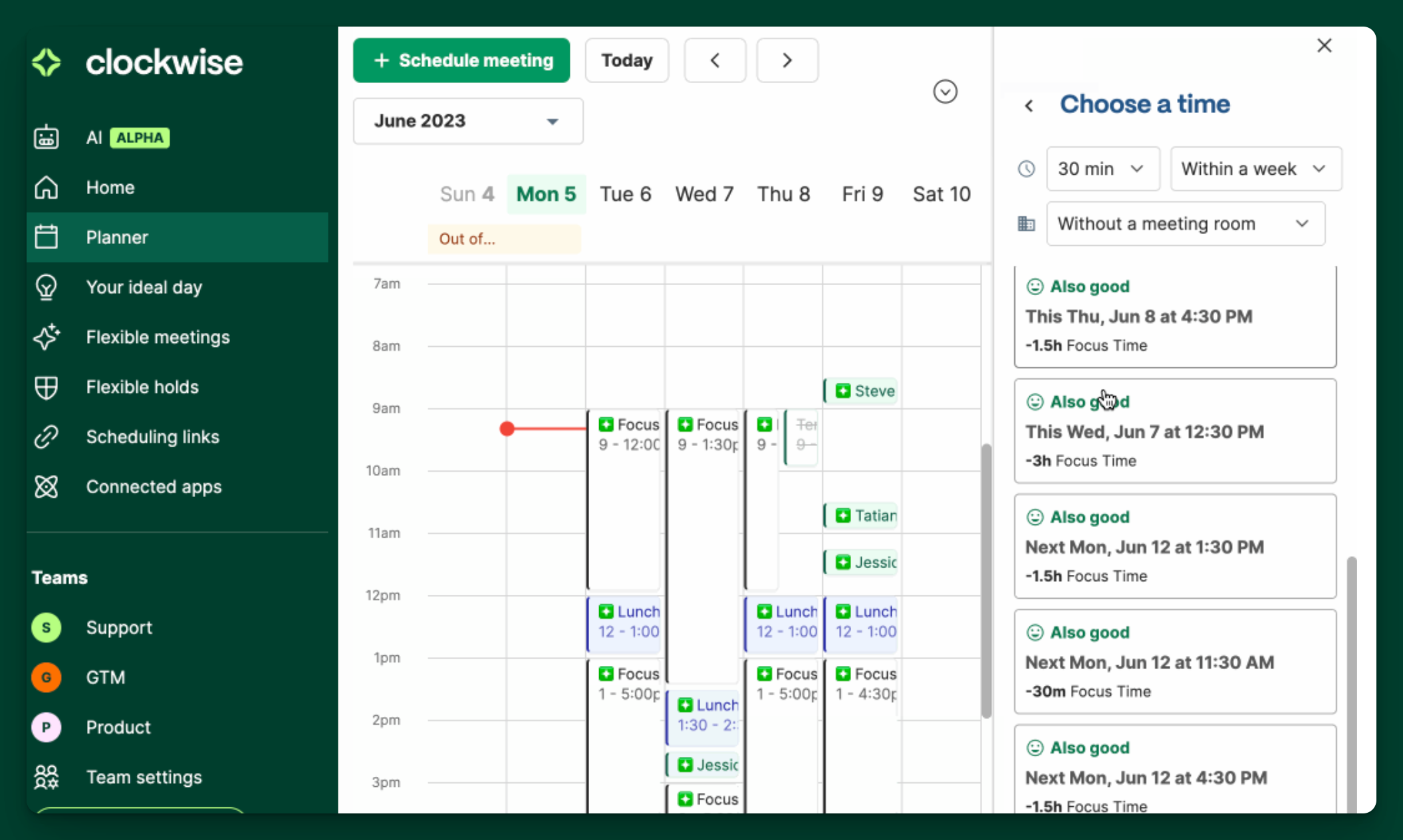Open the Tatian event on Friday
This screenshot has height=840, width=1403.
pos(860,516)
